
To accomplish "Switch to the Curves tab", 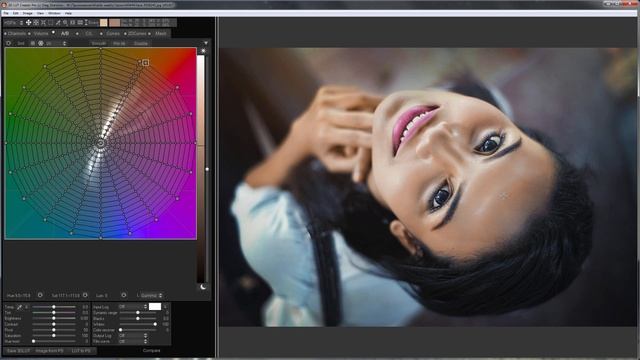I will 113,33.
